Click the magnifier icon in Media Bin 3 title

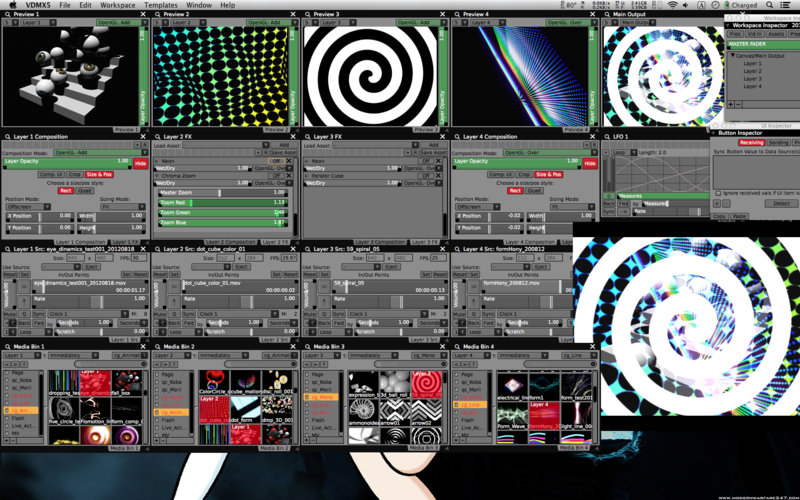tap(308, 346)
